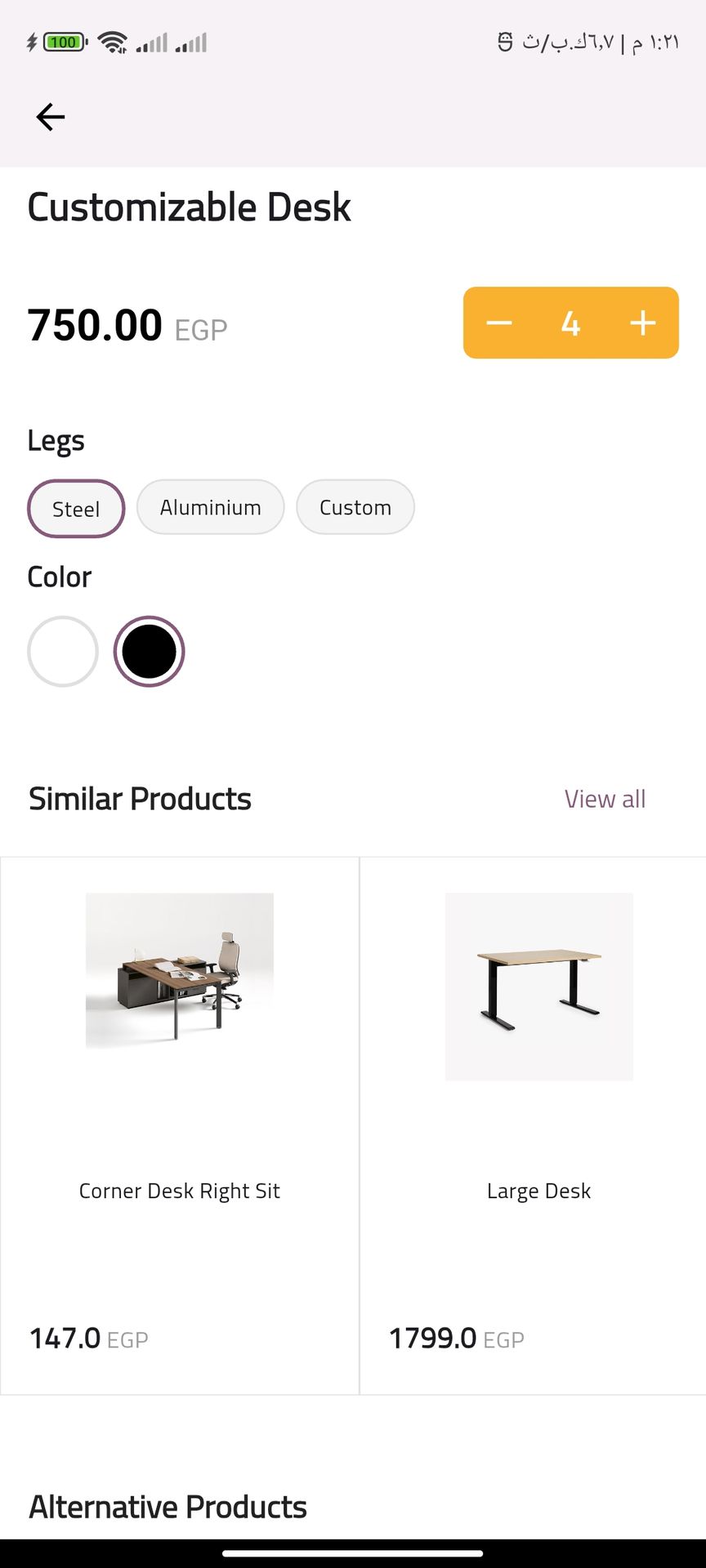Tap the battery indicator icon
The height and width of the screenshot is (1568, 706).
pyautogui.click(x=65, y=42)
